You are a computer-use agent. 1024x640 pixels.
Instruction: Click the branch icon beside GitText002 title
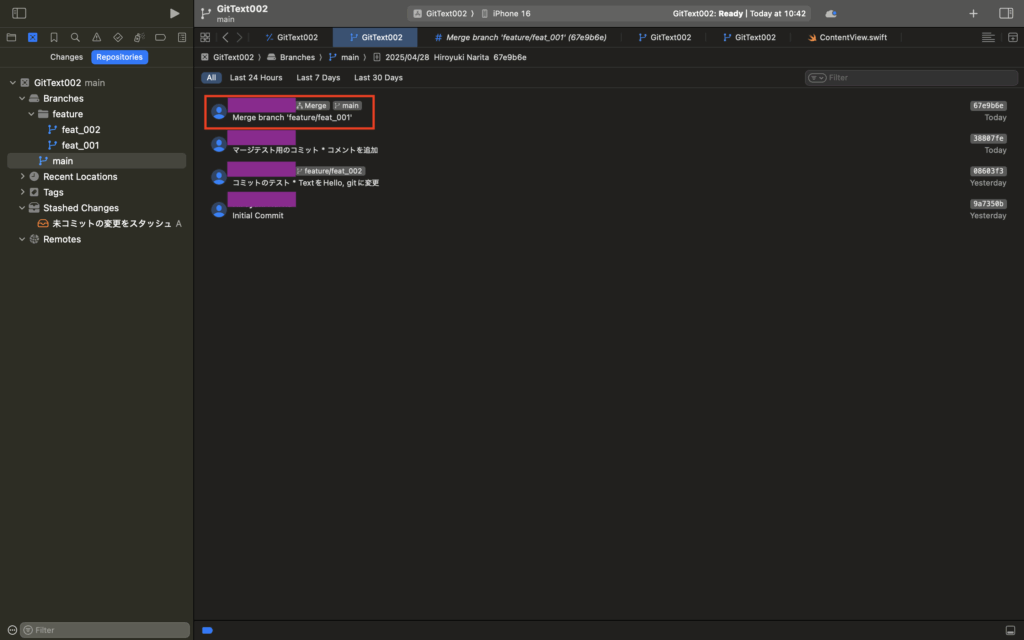tap(206, 13)
